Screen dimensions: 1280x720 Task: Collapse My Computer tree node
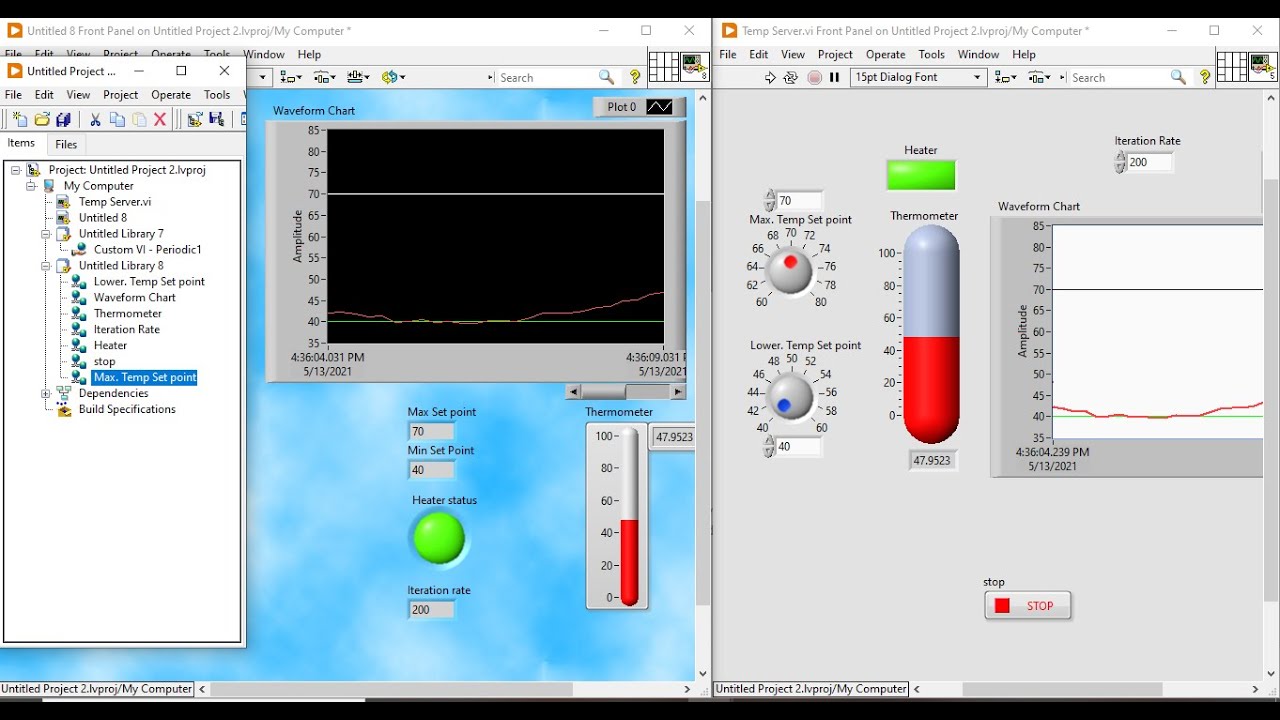pos(31,186)
